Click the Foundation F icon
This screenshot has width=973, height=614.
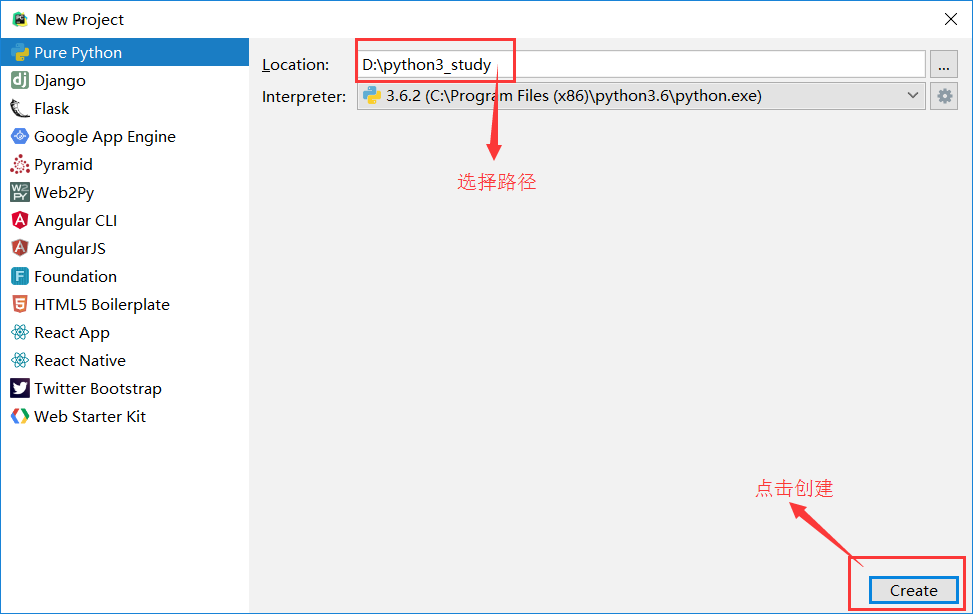pyautogui.click(x=20, y=276)
